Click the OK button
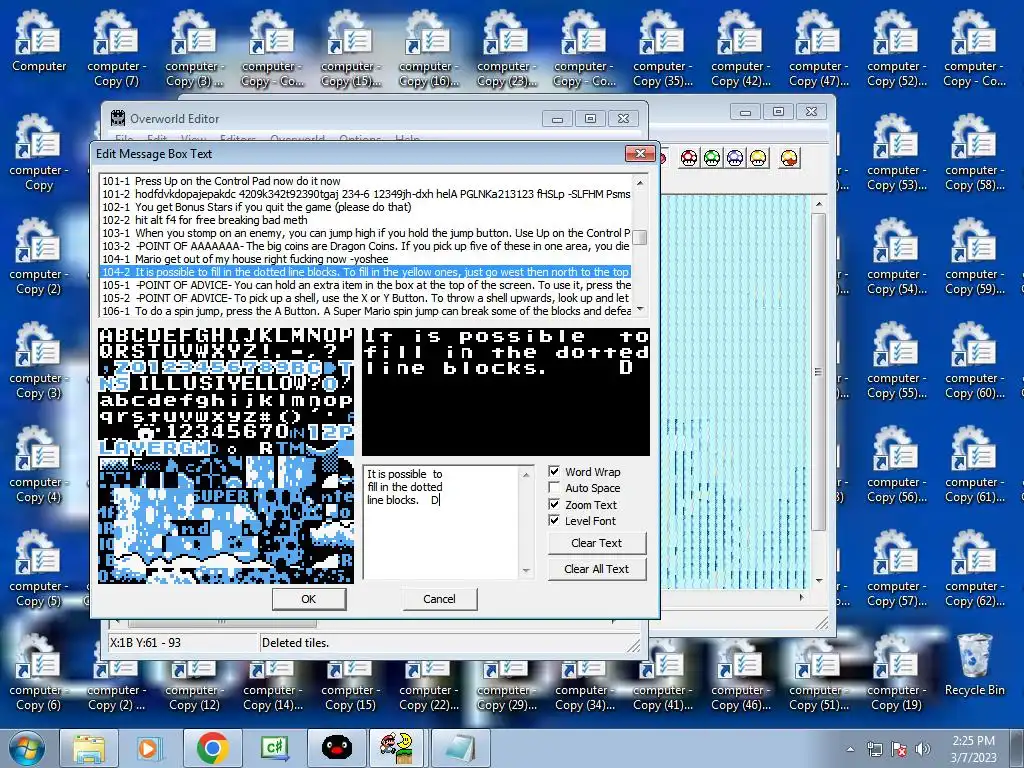The width and height of the screenshot is (1024, 768). [x=309, y=599]
